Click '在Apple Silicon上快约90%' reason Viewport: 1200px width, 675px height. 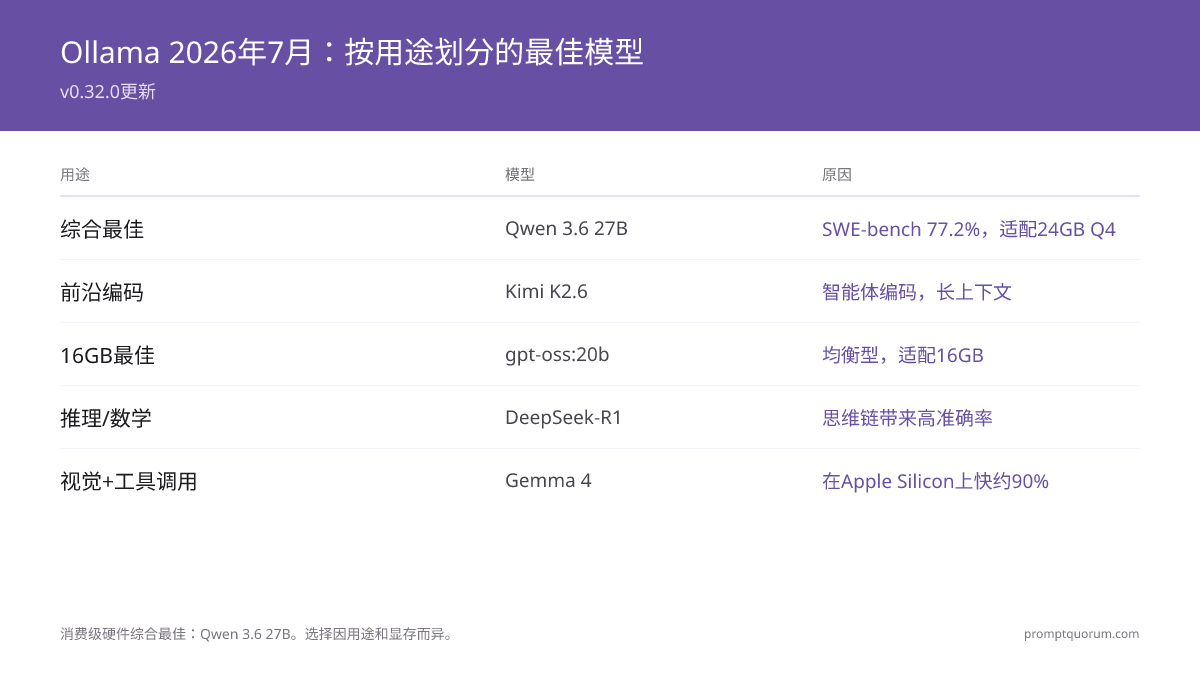click(935, 481)
